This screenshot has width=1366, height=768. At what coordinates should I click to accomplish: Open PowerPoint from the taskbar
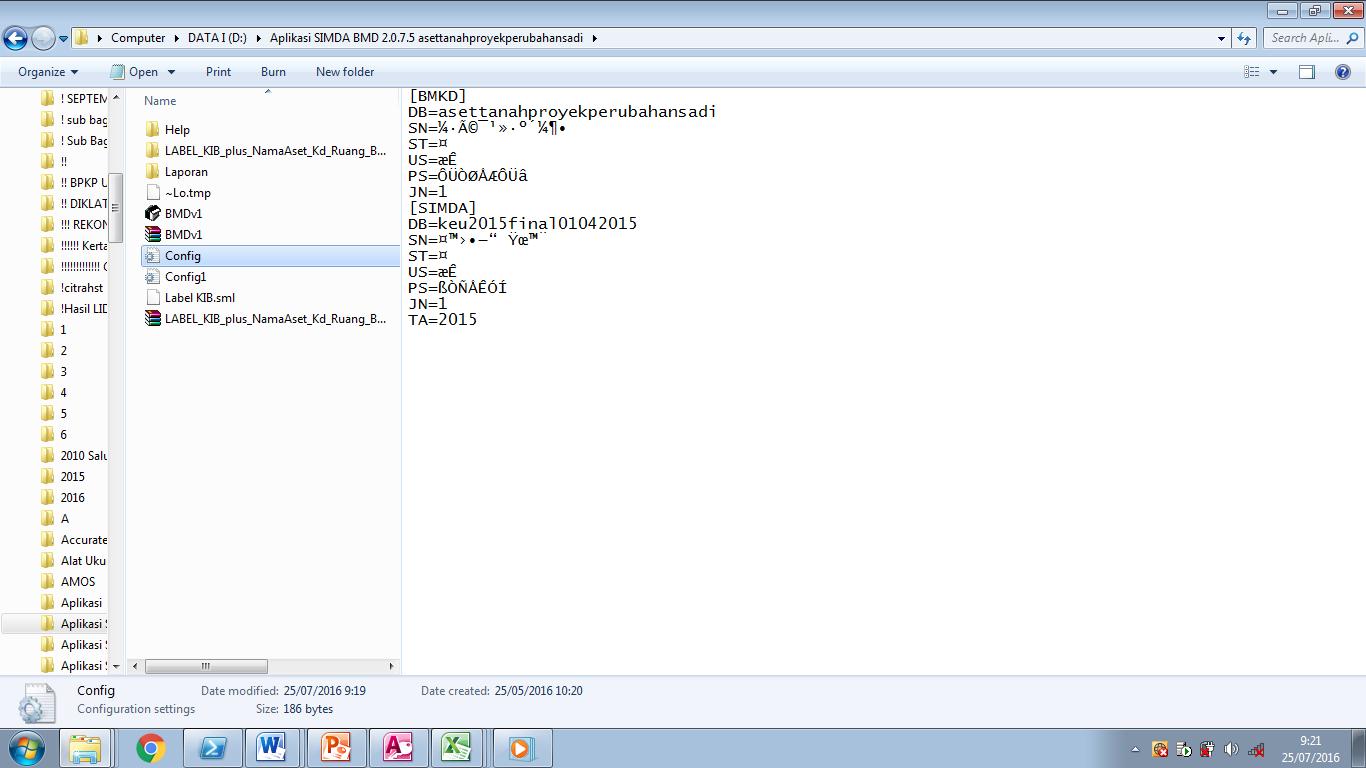pos(334,748)
